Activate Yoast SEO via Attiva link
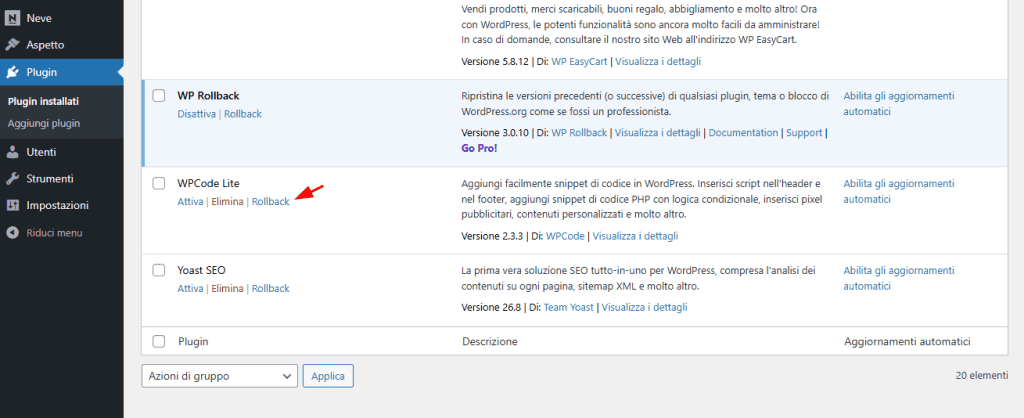The image size is (1024, 418). pos(190,288)
